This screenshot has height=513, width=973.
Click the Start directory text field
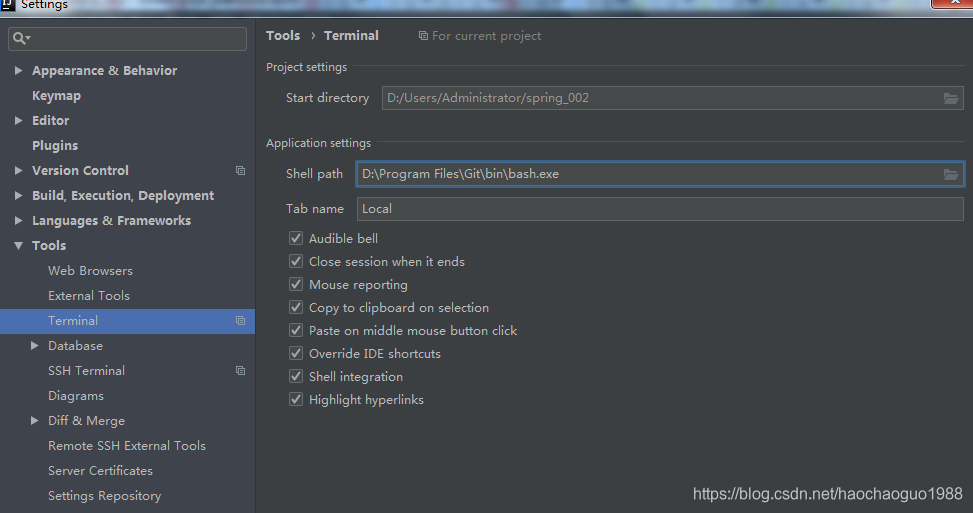673,98
